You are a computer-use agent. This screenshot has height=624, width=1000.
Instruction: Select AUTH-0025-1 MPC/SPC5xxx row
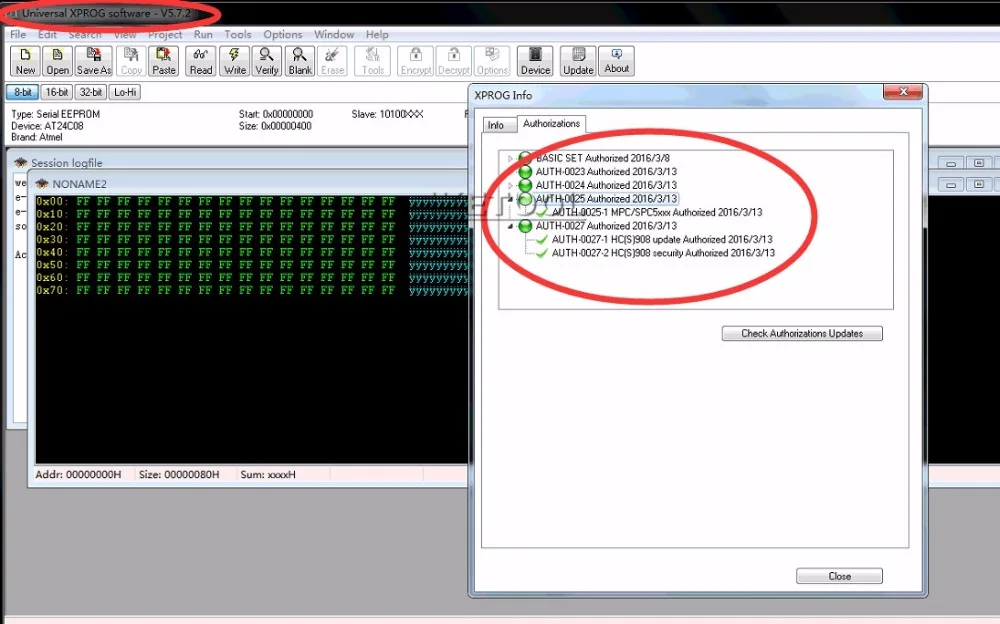pos(657,212)
